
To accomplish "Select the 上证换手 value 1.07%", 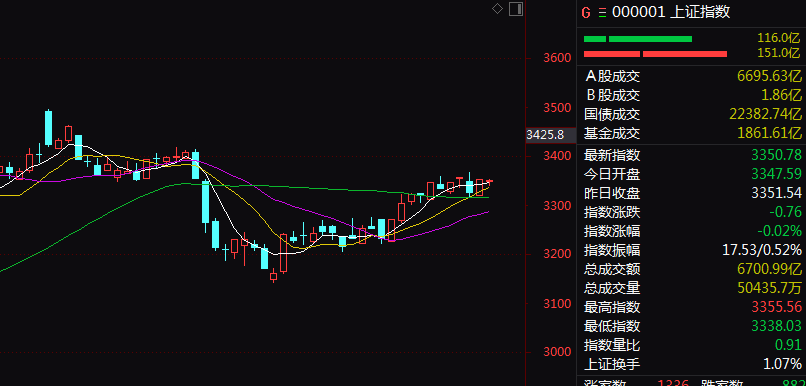I will coord(782,364).
